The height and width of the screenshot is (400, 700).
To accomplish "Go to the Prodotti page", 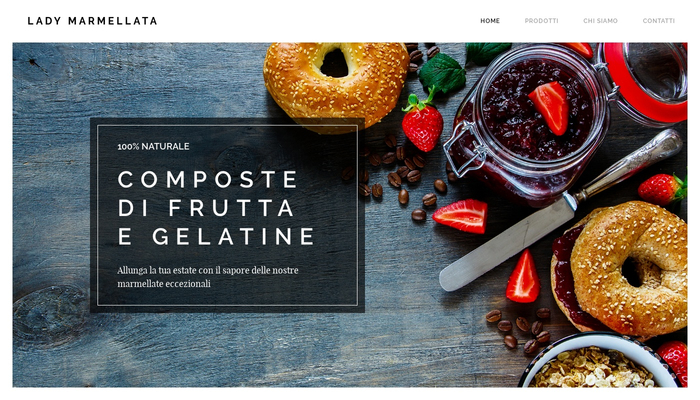I will 541,21.
